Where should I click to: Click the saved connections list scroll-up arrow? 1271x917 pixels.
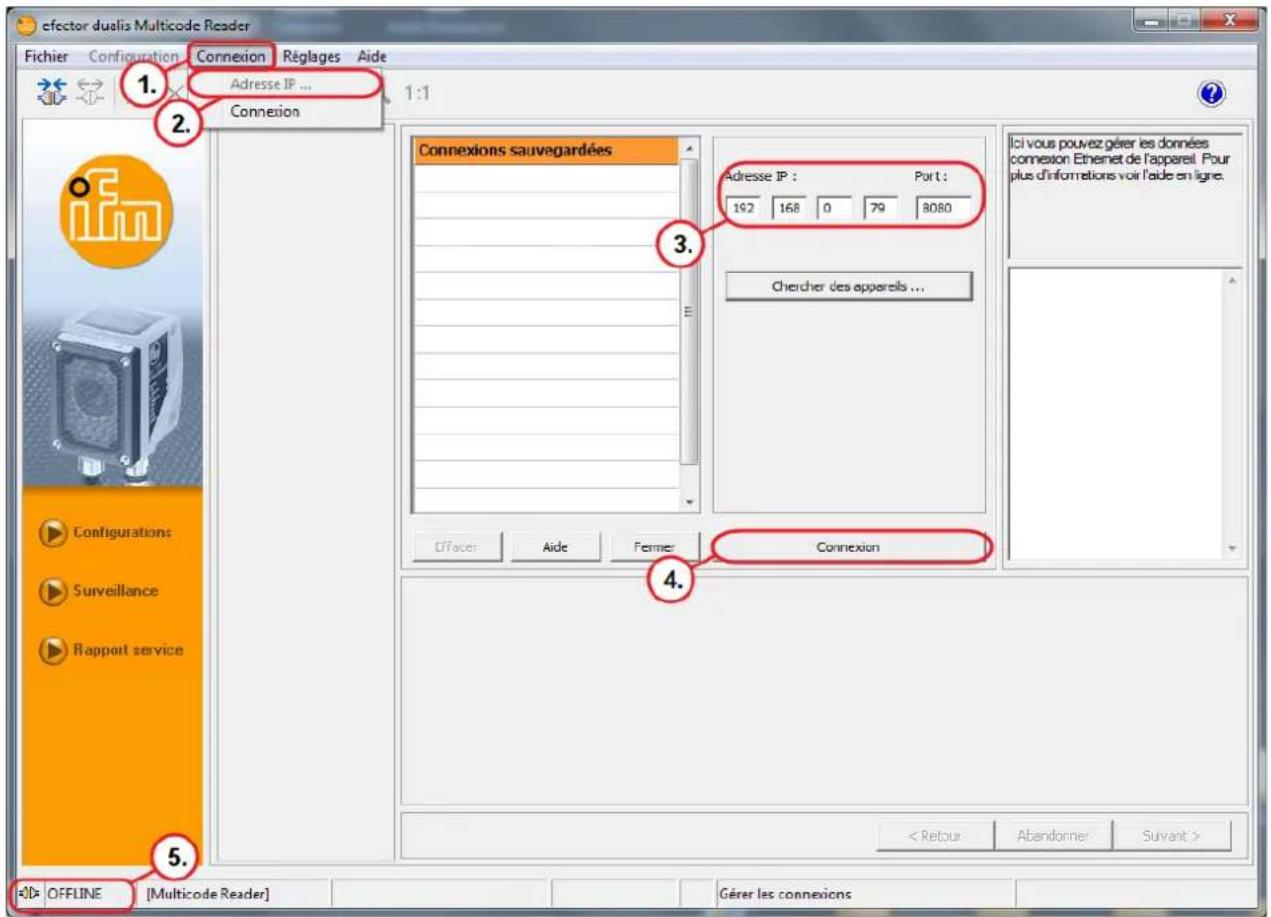[688, 149]
